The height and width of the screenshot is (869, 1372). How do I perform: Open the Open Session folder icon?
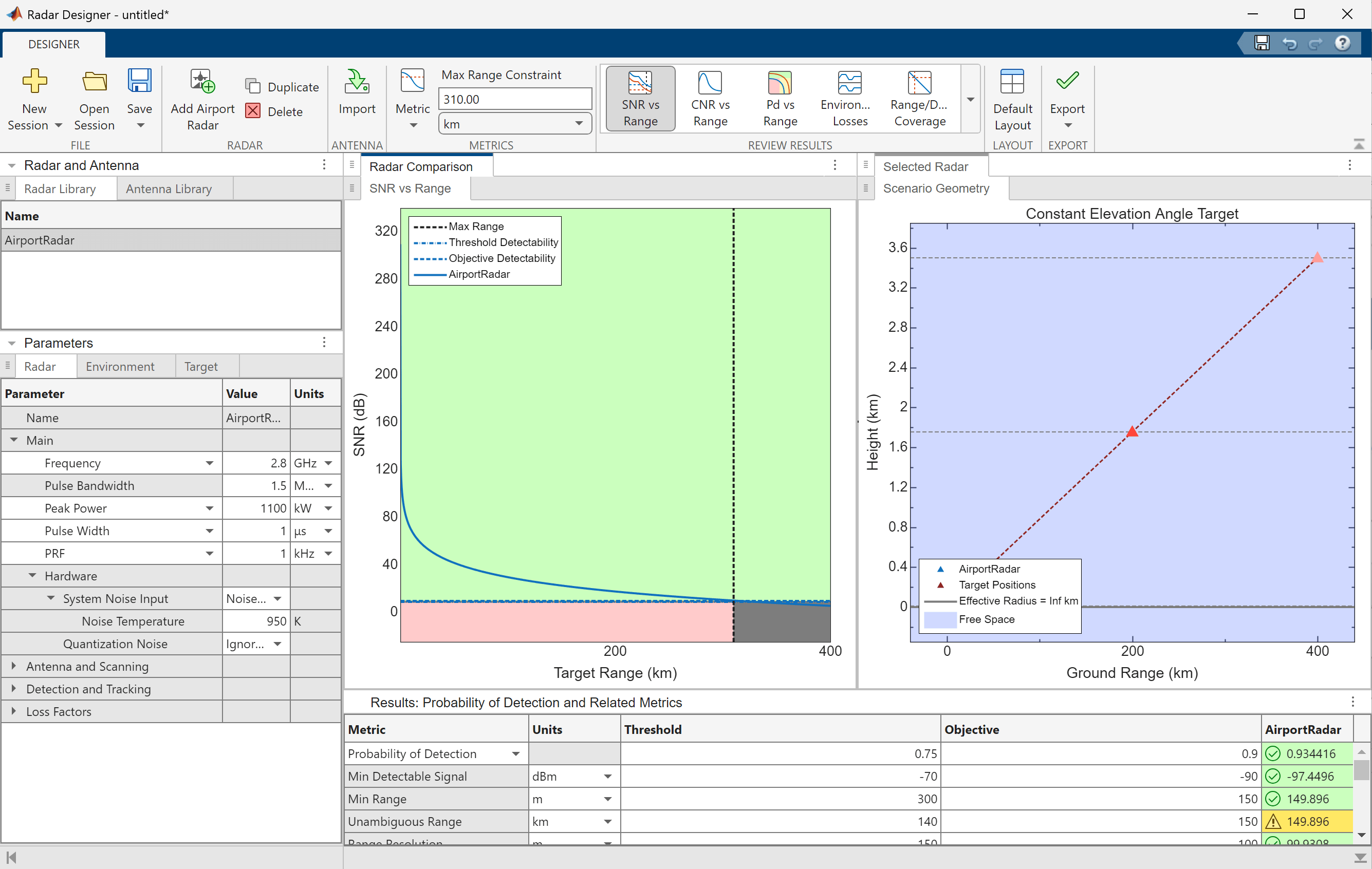pos(94,82)
